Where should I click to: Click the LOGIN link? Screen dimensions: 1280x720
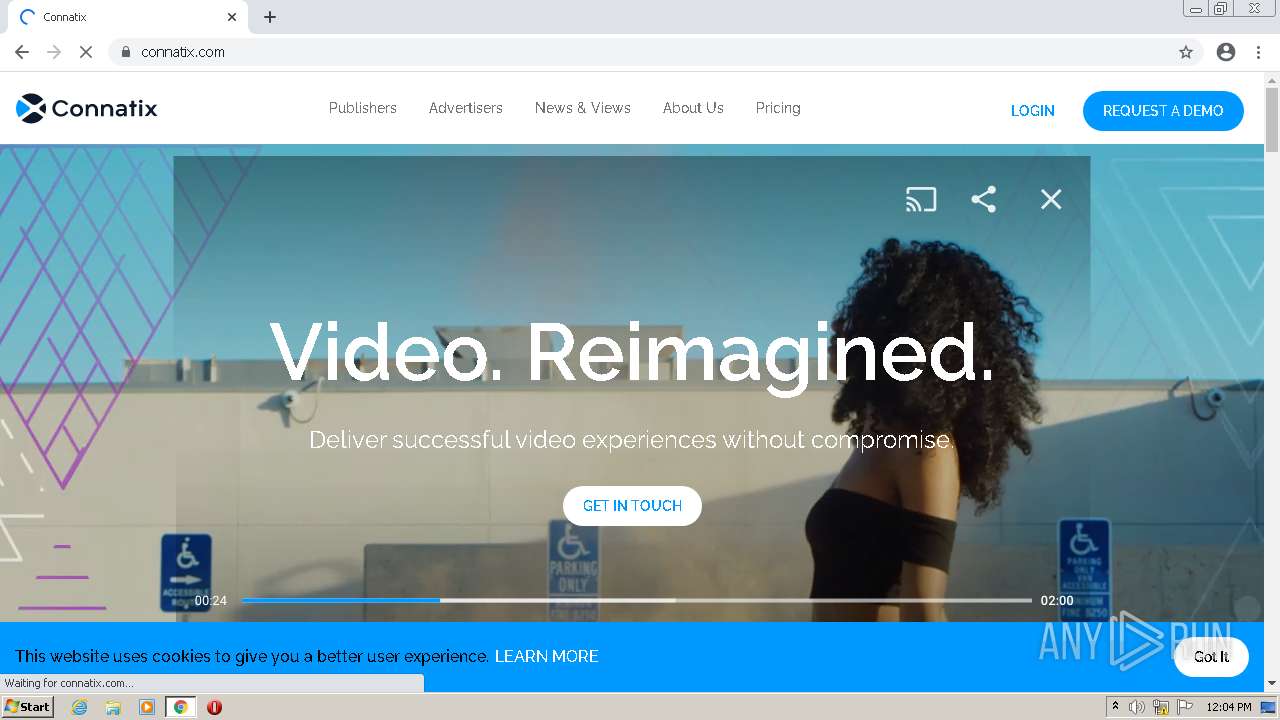[1033, 111]
